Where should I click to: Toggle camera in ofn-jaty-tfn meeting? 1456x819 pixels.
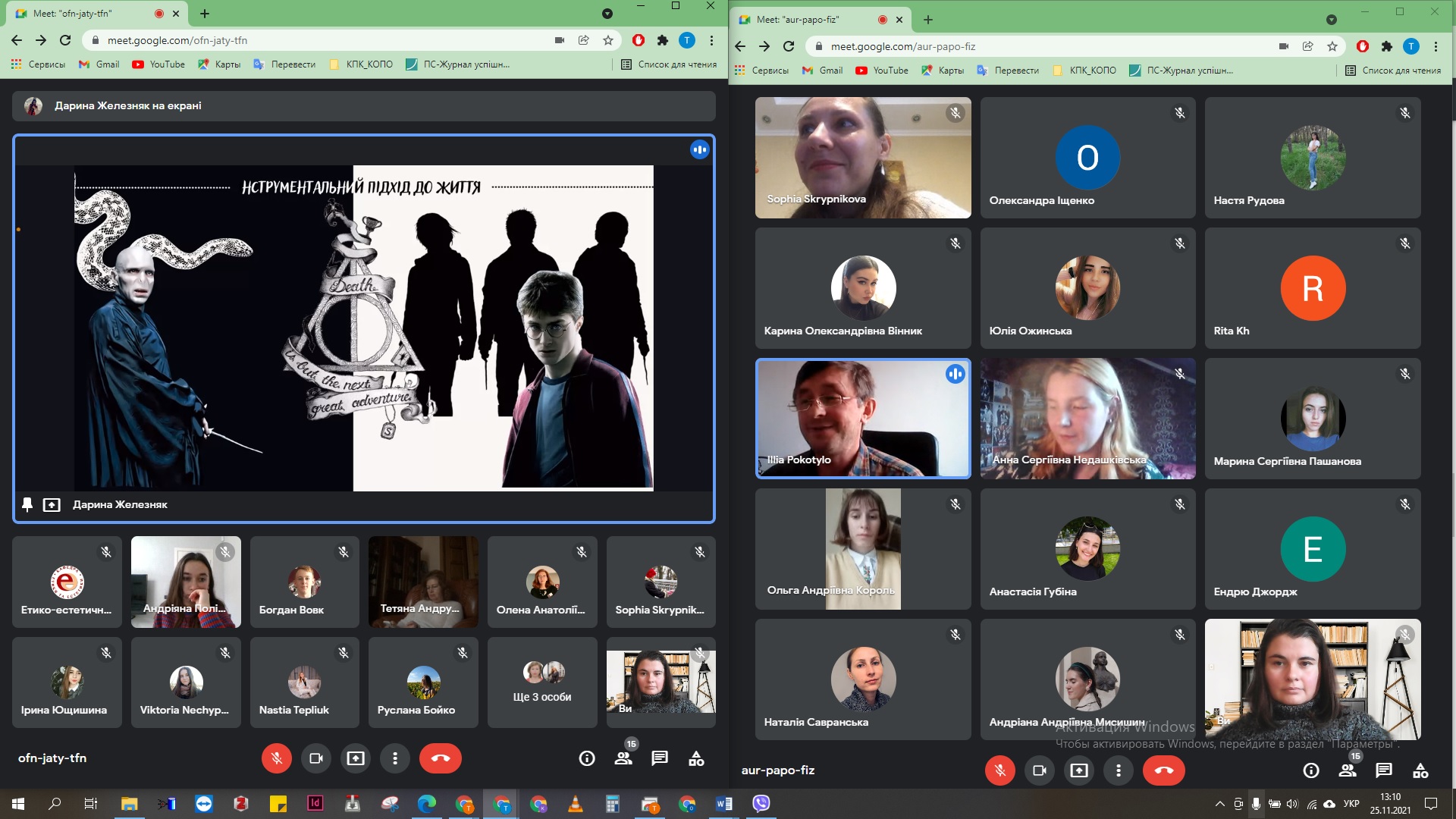coord(316,758)
